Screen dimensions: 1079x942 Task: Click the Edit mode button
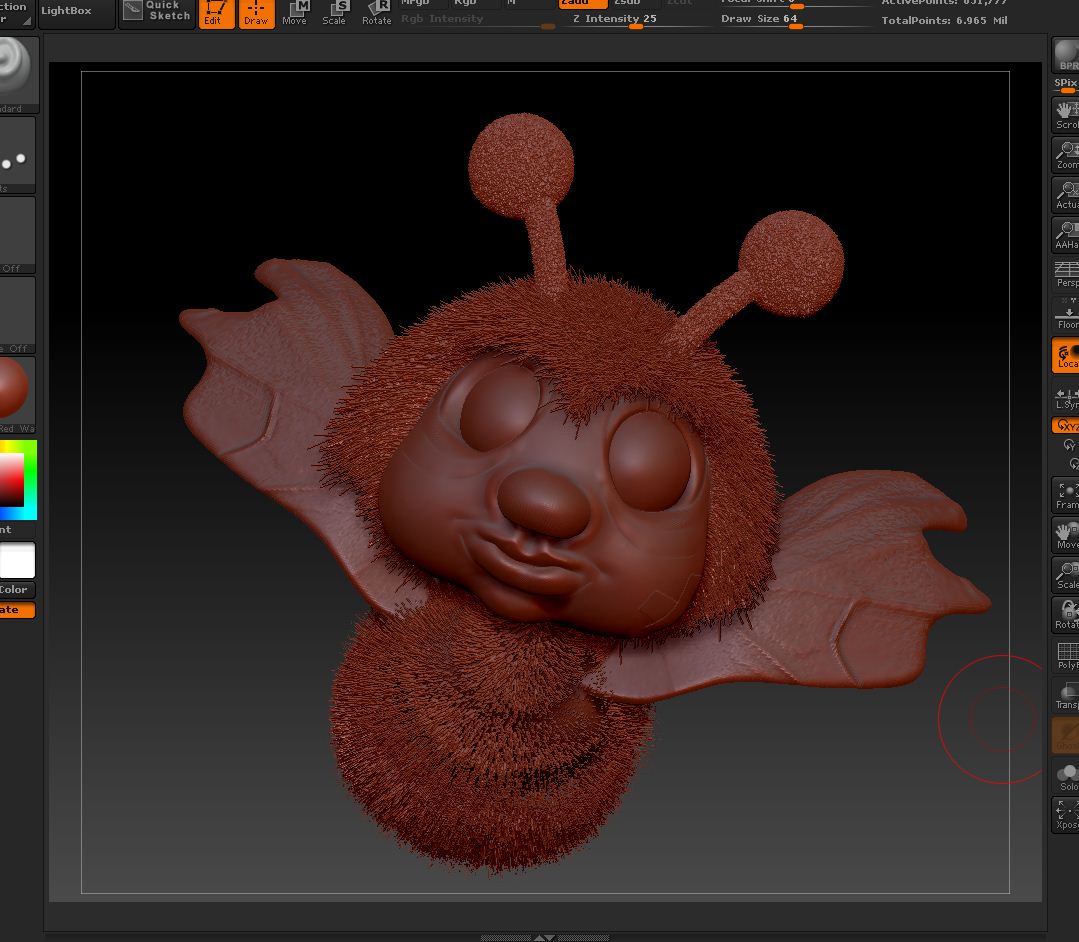(x=216, y=14)
